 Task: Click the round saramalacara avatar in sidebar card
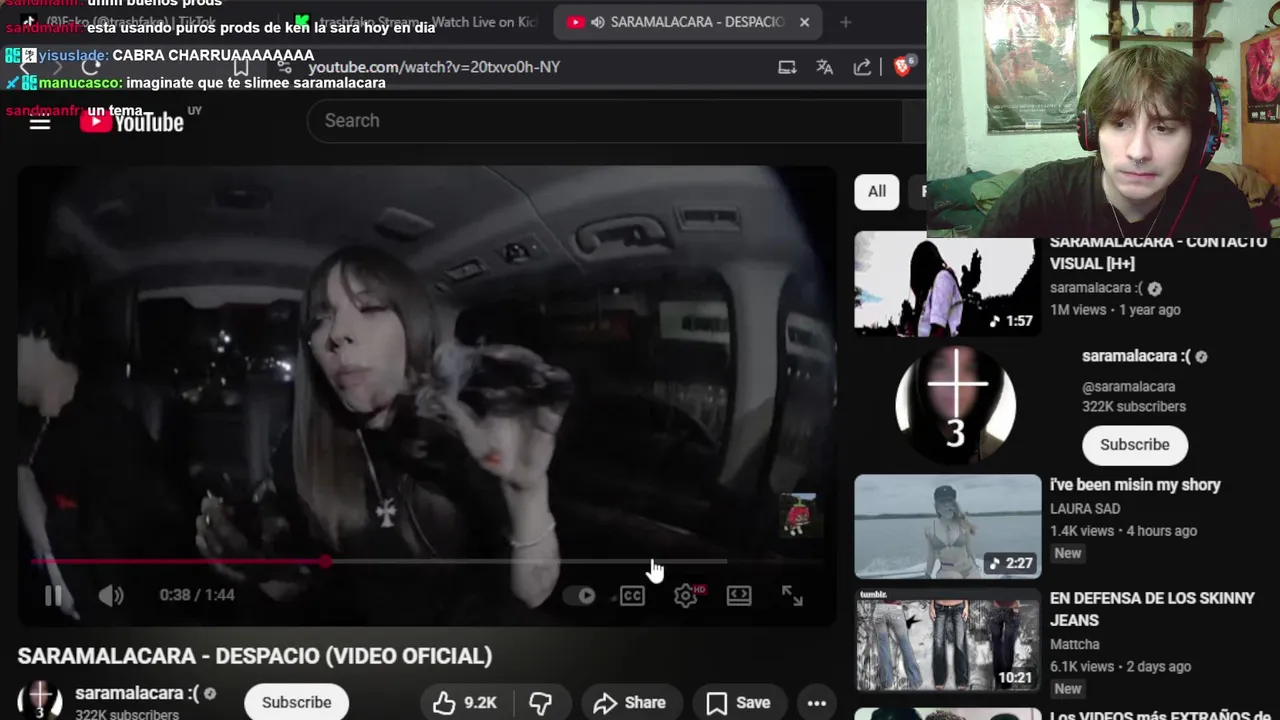click(x=956, y=405)
